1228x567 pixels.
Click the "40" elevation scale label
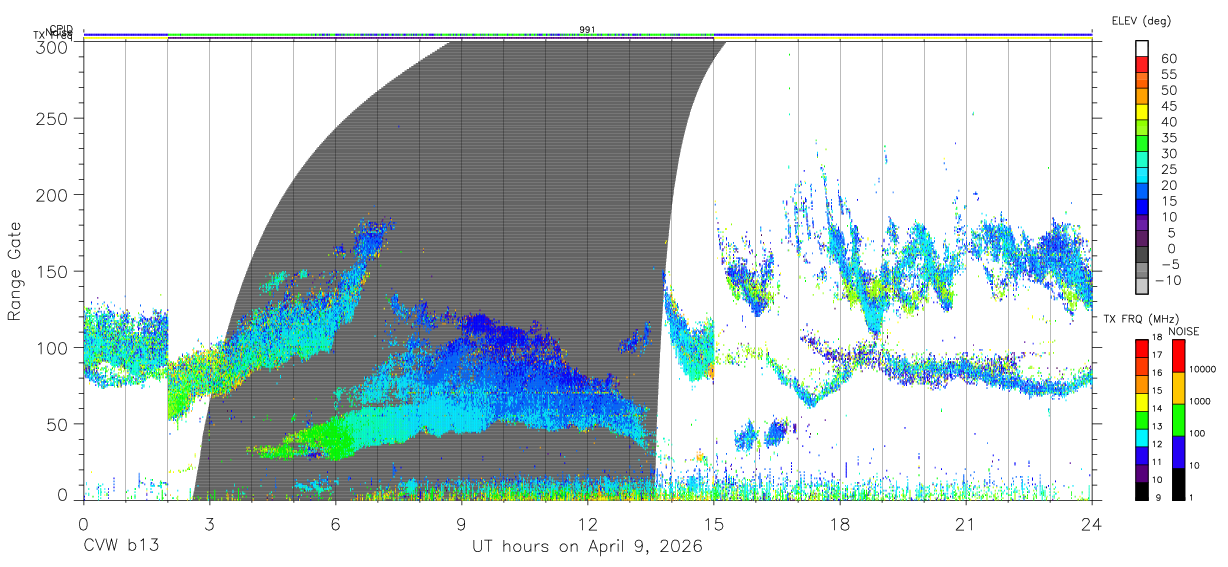point(1168,122)
